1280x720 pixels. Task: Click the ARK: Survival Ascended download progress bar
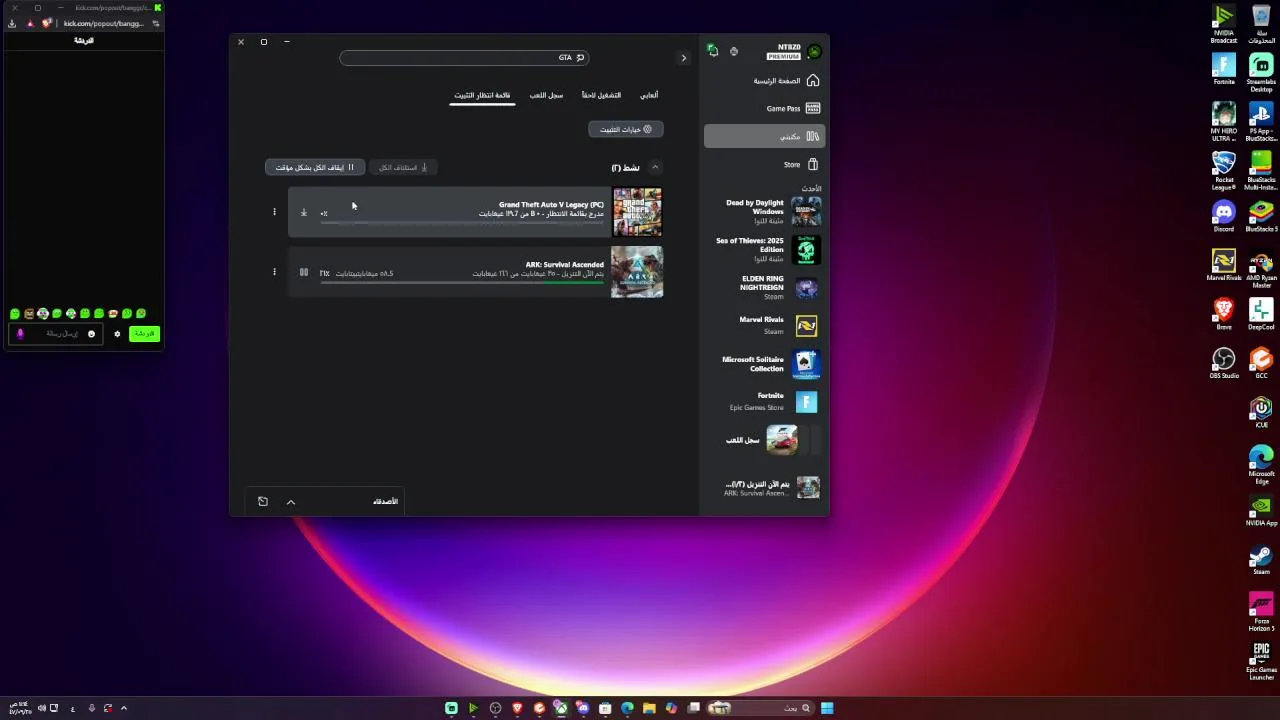[462, 282]
